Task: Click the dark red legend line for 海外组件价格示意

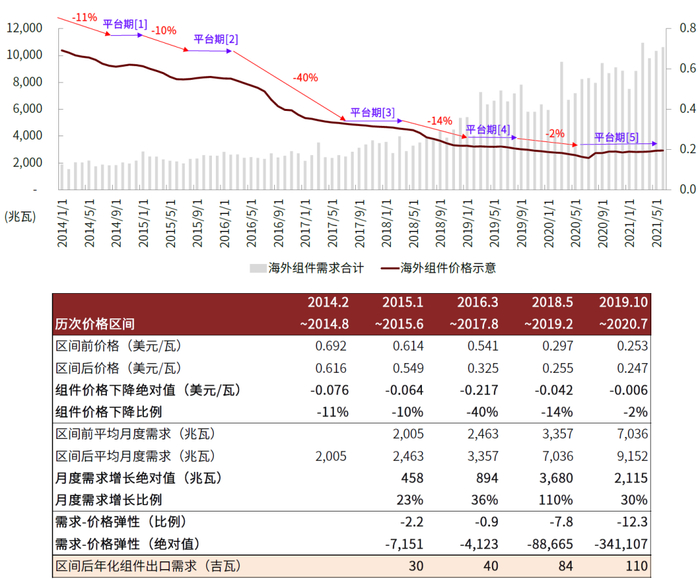Action: 390,268
